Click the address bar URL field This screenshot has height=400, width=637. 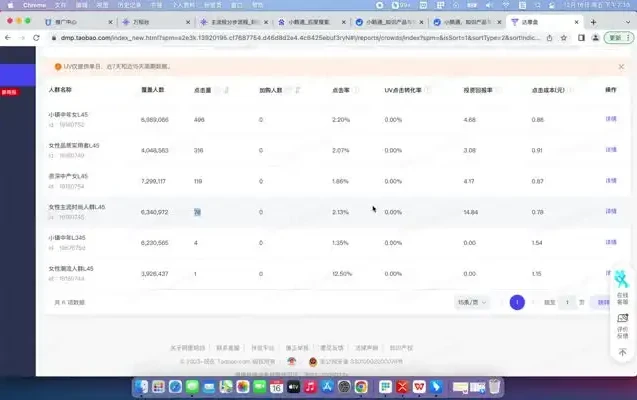click(300, 38)
